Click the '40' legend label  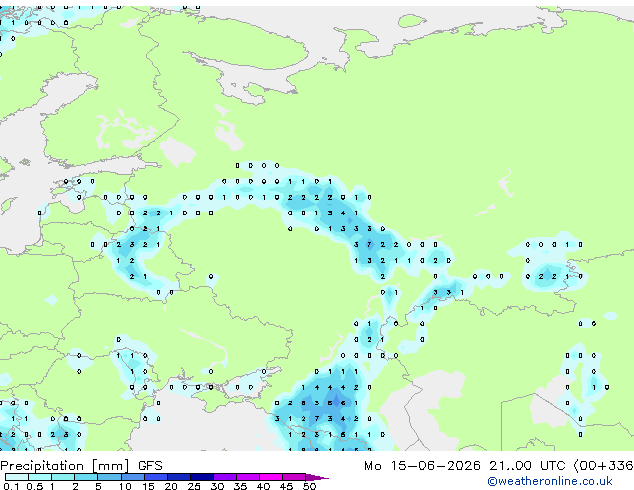263,486
